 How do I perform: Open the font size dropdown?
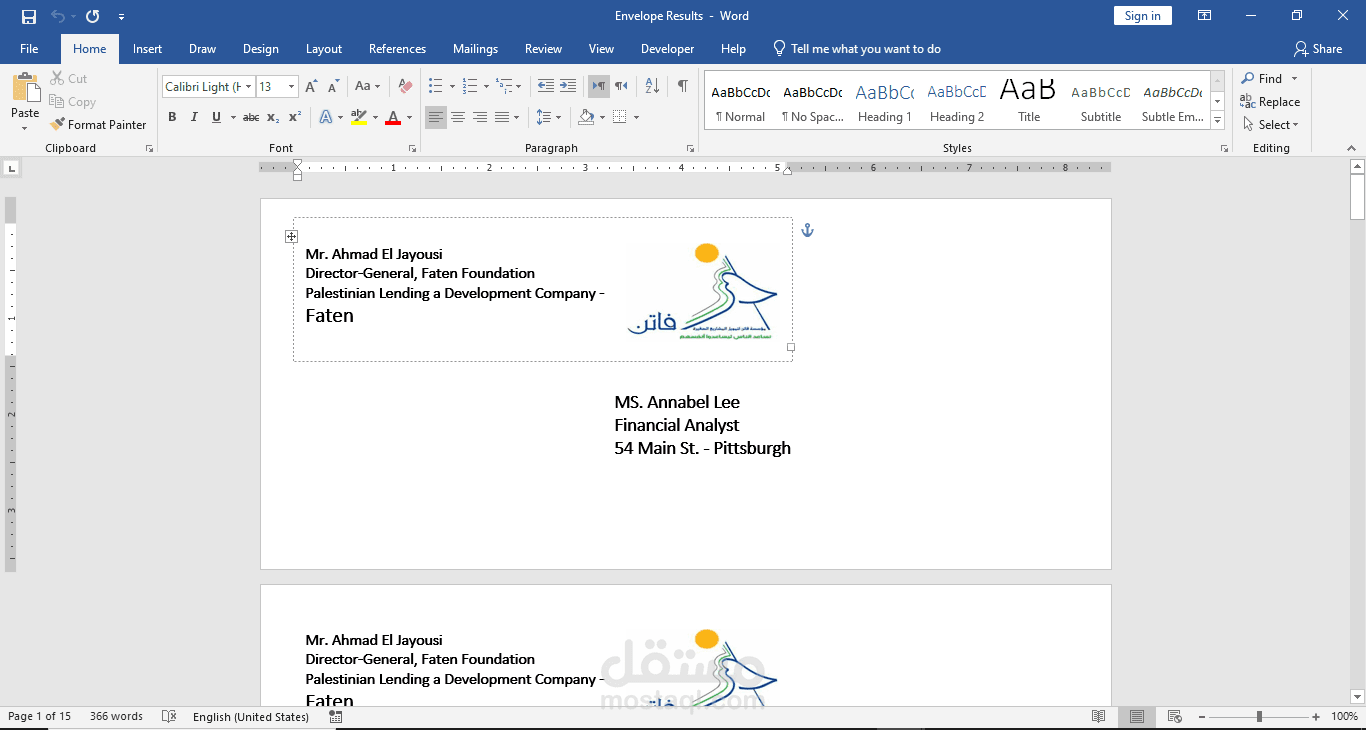click(291, 87)
